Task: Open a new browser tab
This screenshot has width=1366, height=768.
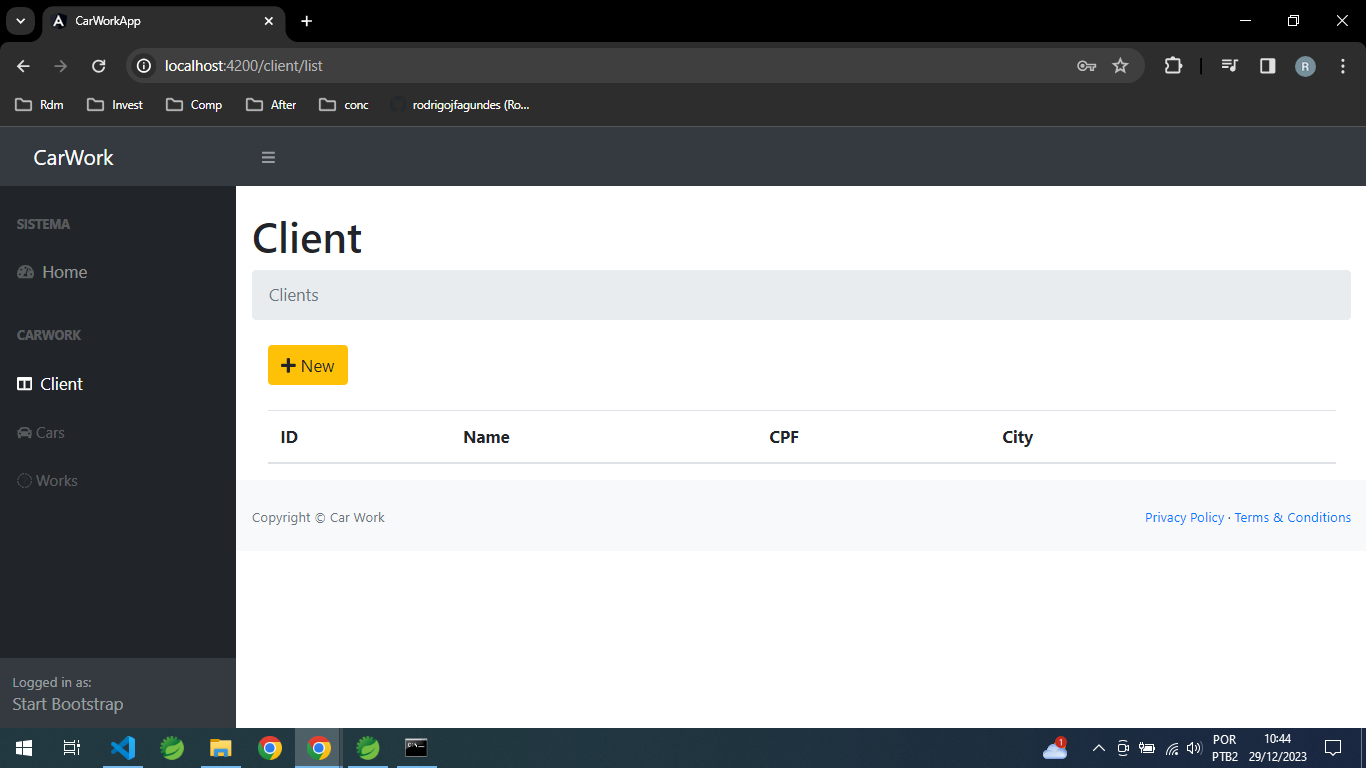Action: point(306,21)
